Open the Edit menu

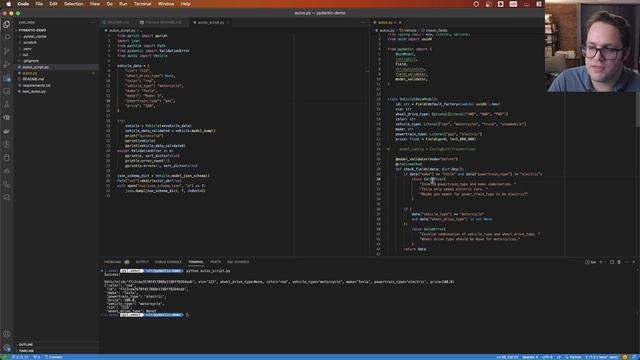click(53, 4)
